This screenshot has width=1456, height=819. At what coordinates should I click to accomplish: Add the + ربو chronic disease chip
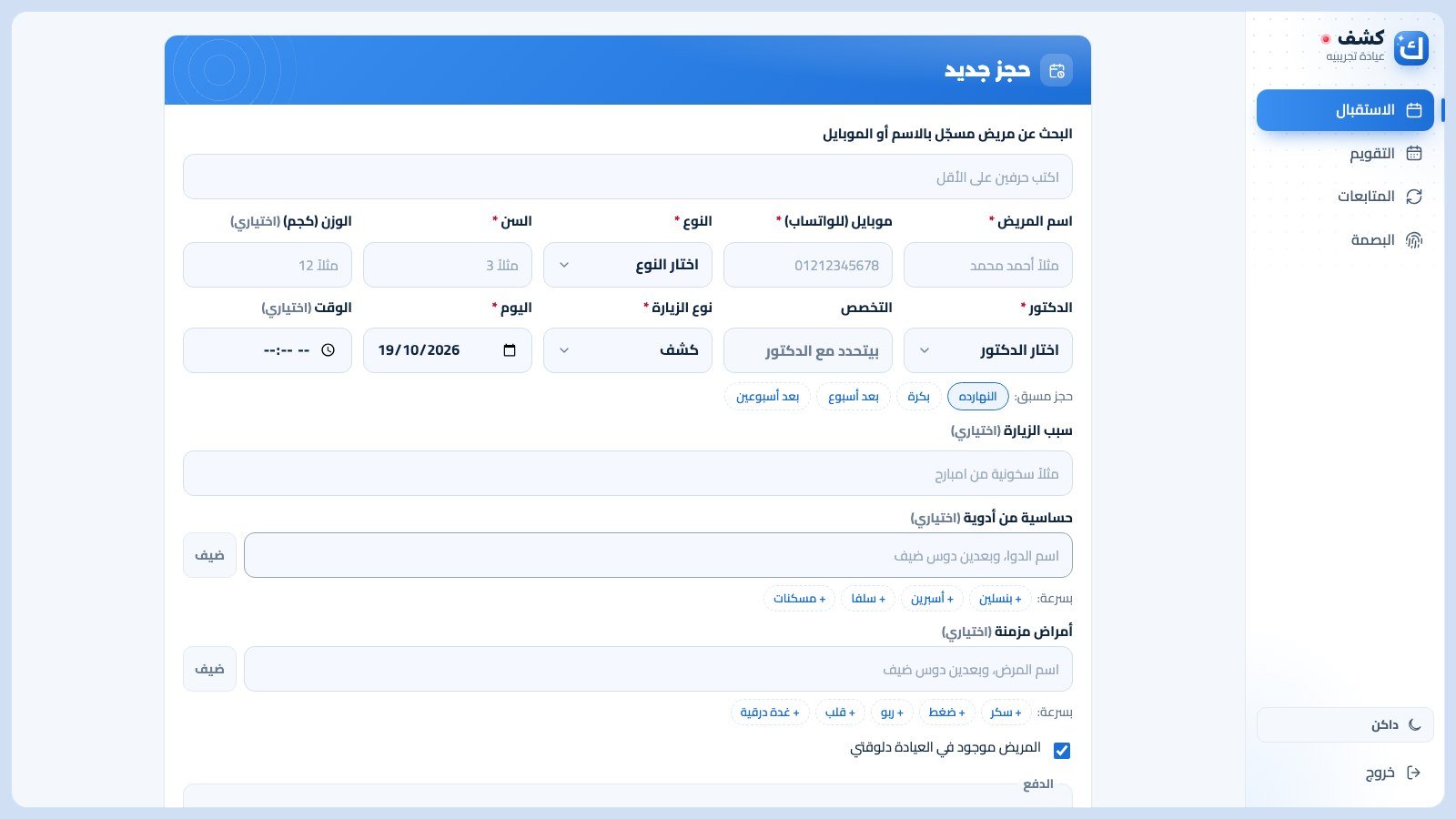(892, 713)
